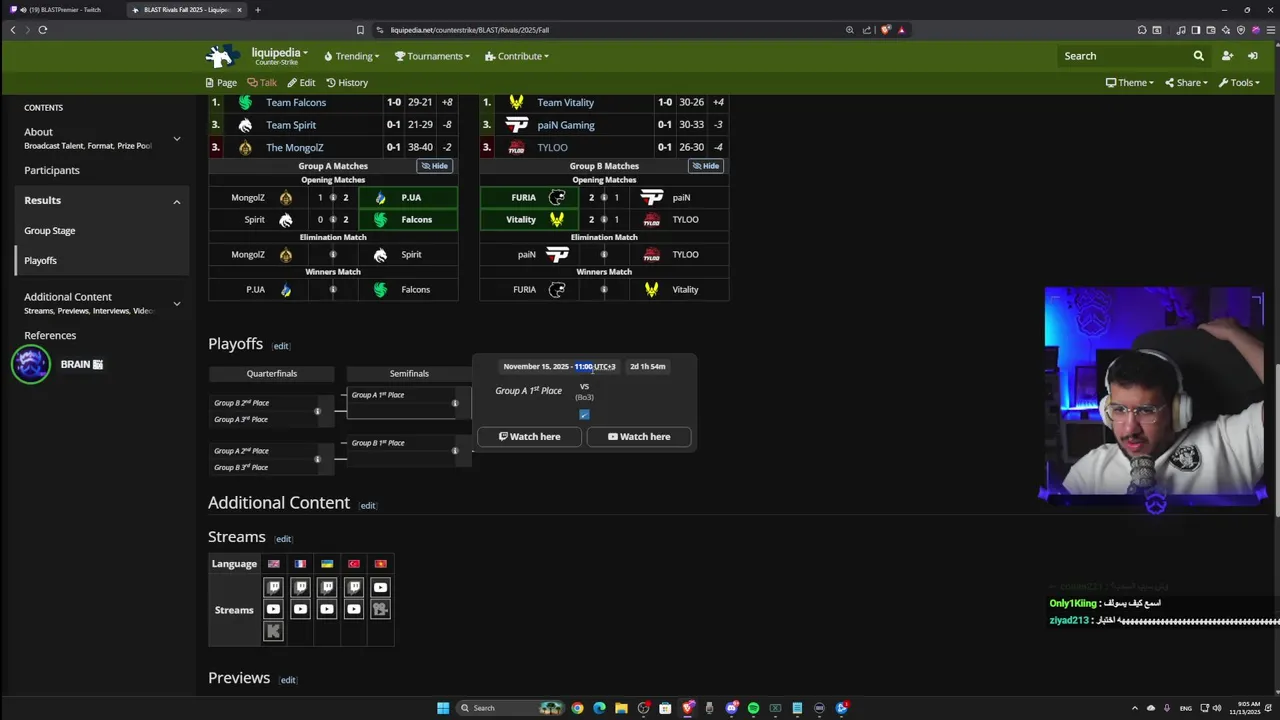Hide the Group A Matches section
This screenshot has height=720, width=1280.
click(x=435, y=166)
